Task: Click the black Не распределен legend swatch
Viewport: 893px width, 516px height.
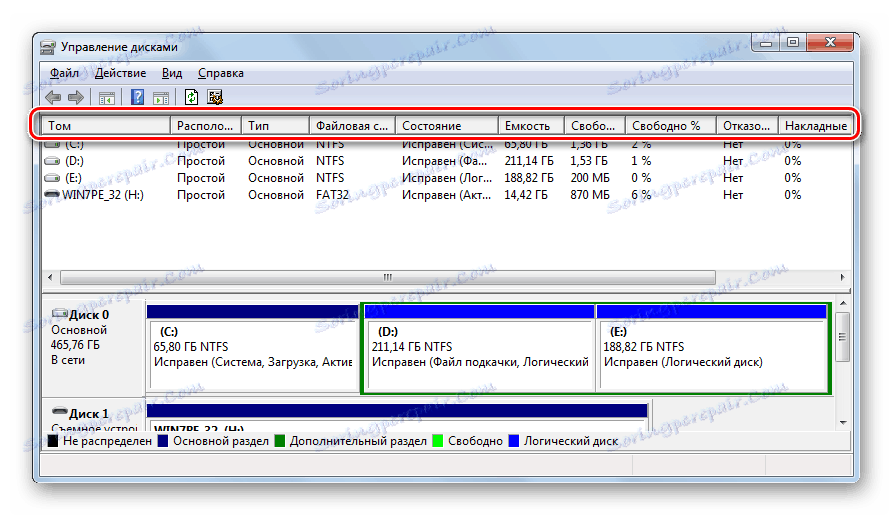Action: point(52,441)
